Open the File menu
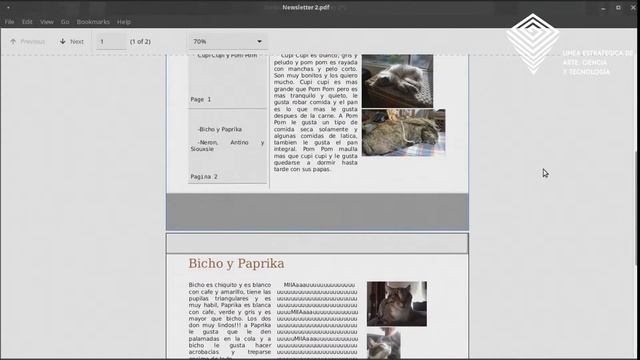 coord(9,22)
